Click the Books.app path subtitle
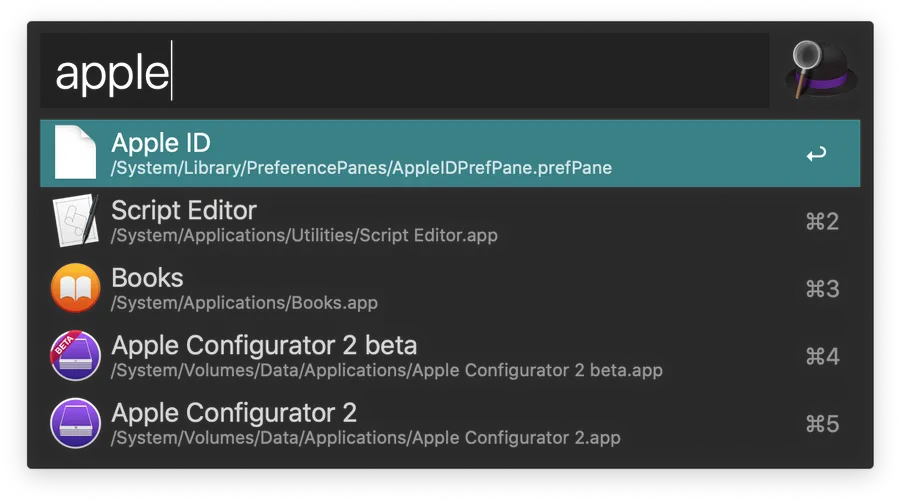 (x=244, y=303)
